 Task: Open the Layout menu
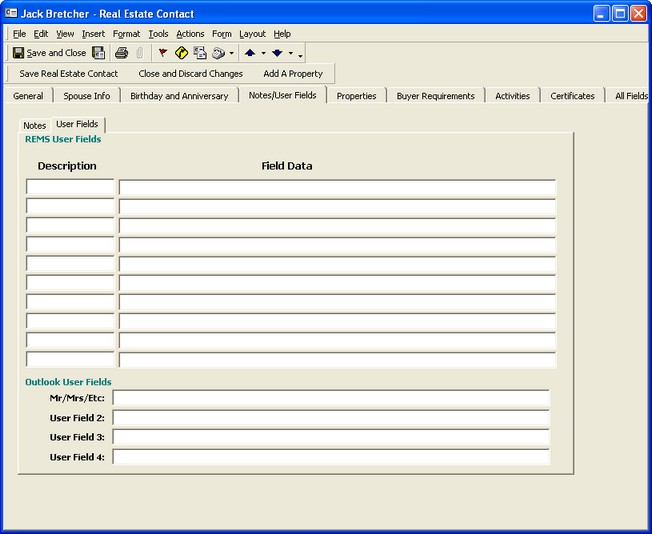(x=252, y=34)
